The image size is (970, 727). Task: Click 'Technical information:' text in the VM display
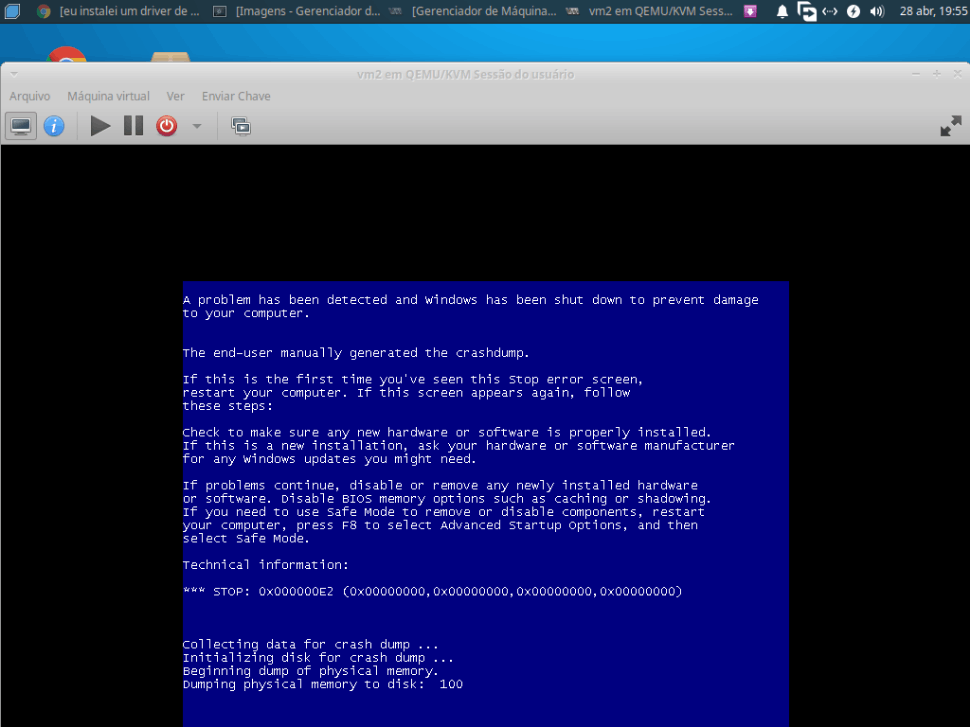[265, 565]
